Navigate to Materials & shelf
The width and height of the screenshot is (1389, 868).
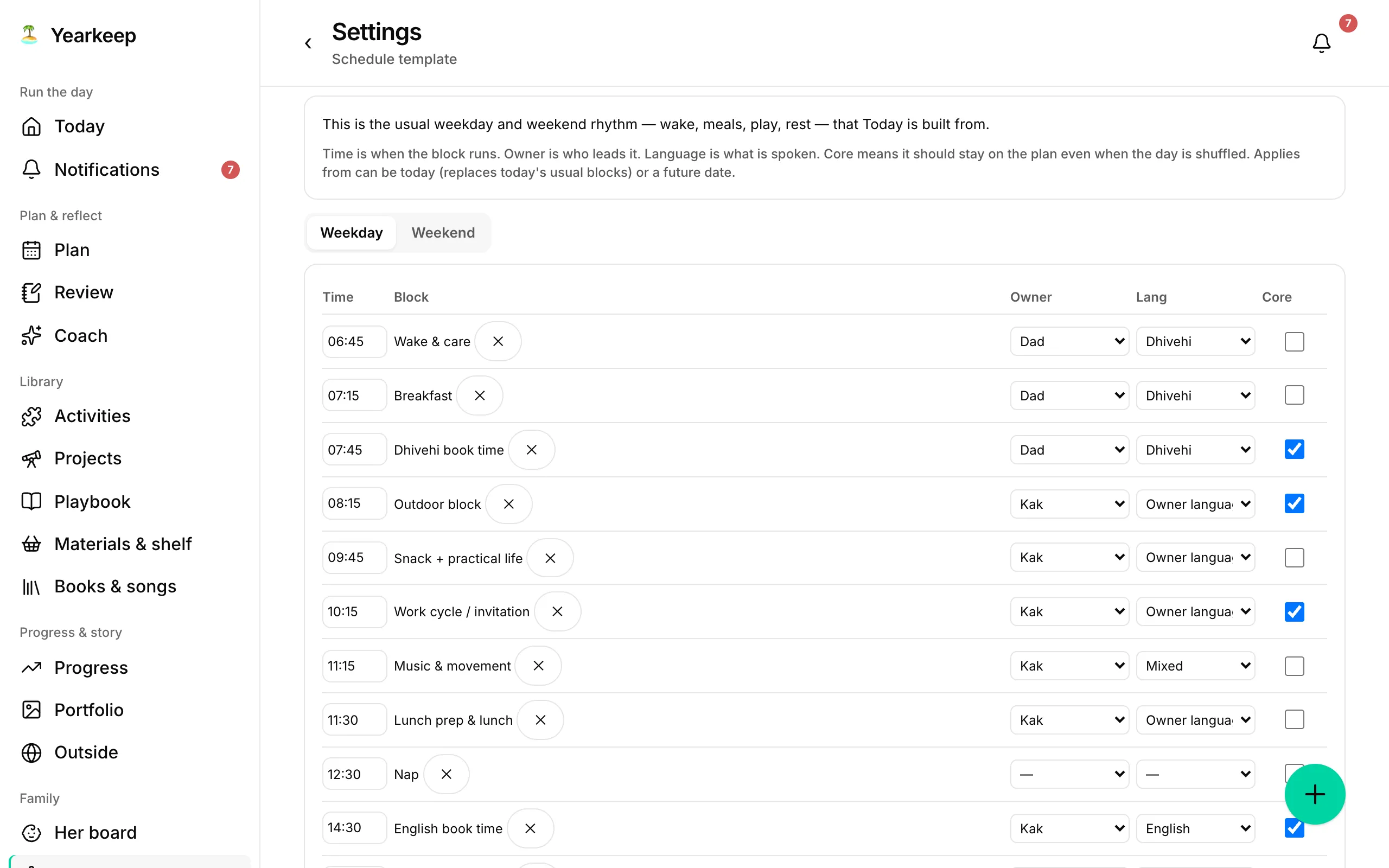click(130, 544)
